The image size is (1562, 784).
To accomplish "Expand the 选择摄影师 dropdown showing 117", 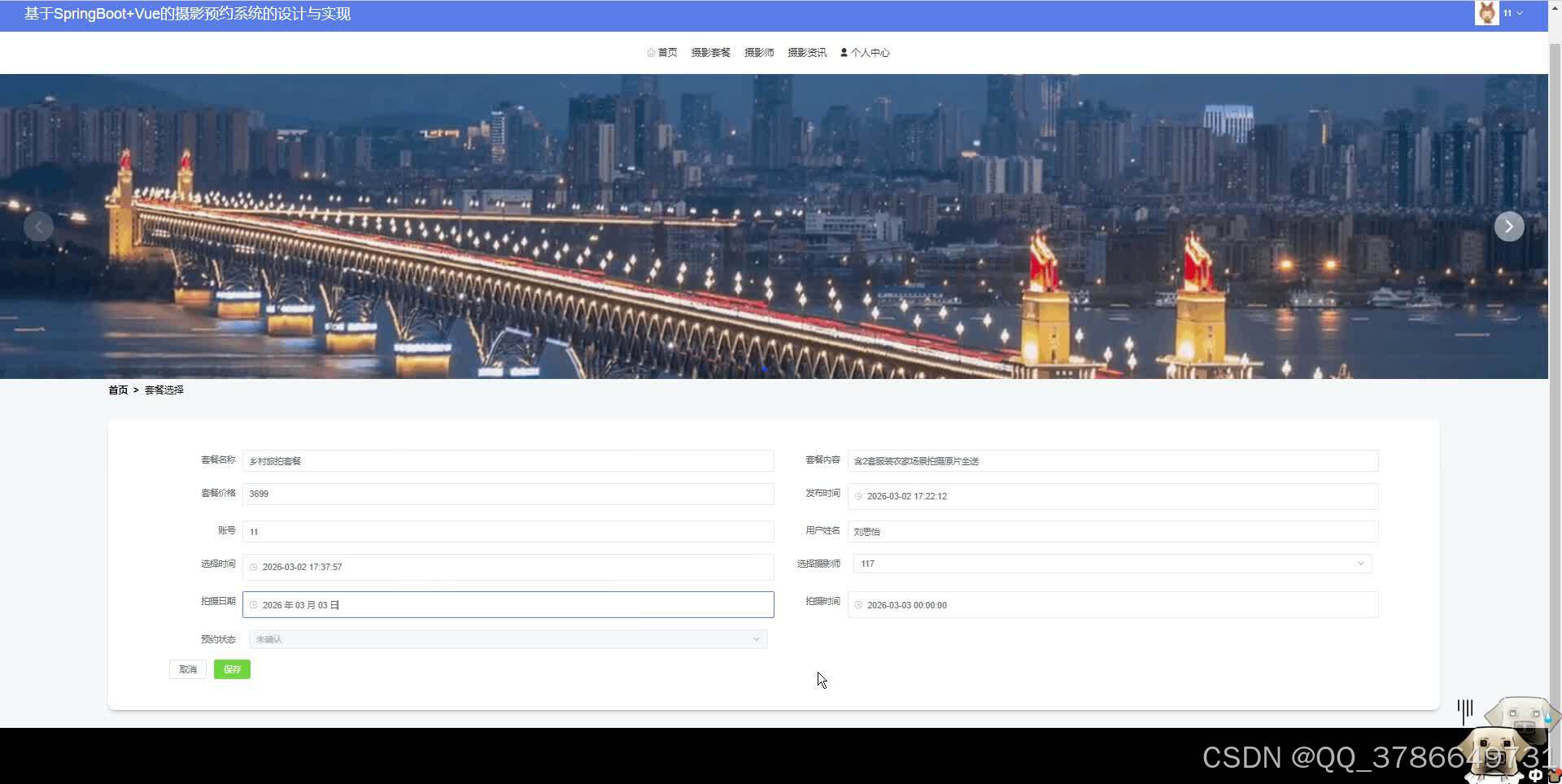I will click(x=1112, y=564).
